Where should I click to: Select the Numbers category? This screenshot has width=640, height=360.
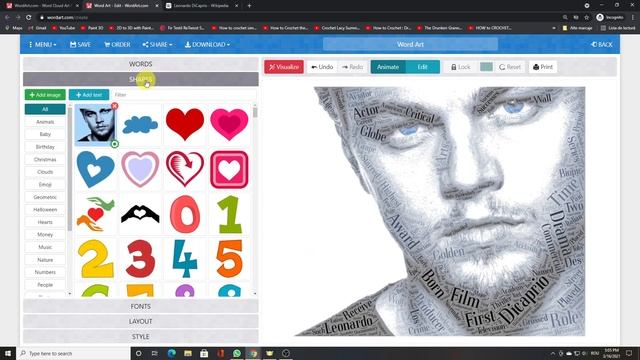[45, 272]
